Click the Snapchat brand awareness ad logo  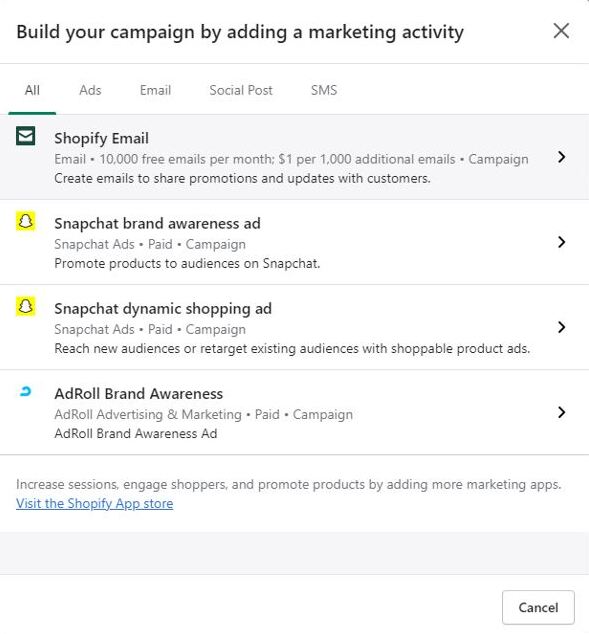25,221
